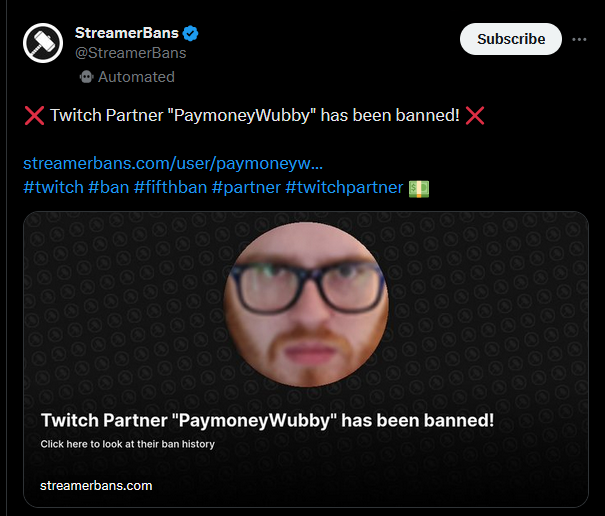Image resolution: width=605 pixels, height=516 pixels.
Task: Open the #ban hashtag
Action: point(108,188)
